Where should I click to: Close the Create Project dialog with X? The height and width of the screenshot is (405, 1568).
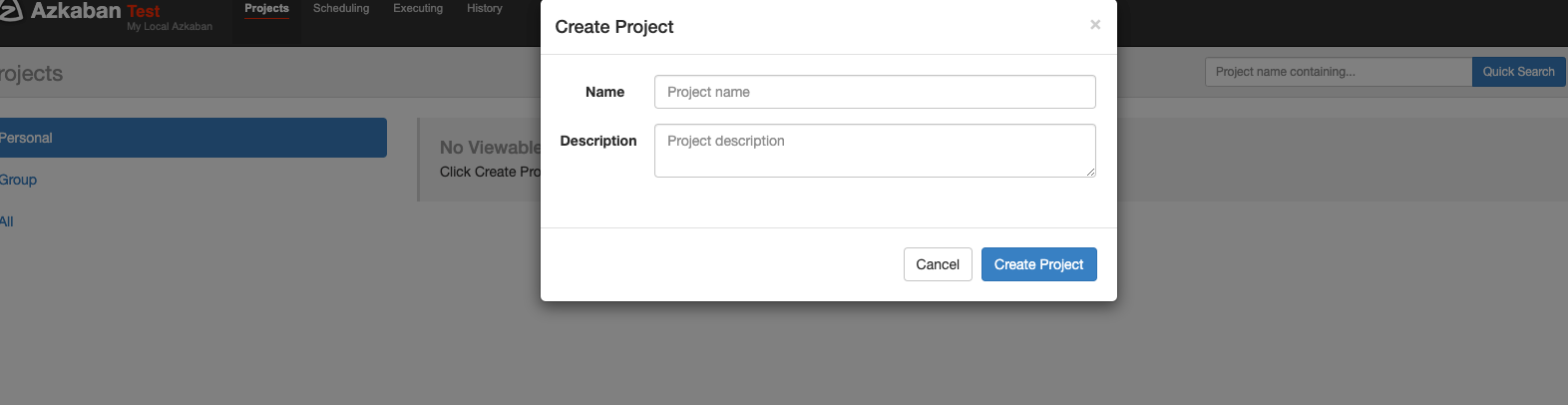coord(1095,25)
